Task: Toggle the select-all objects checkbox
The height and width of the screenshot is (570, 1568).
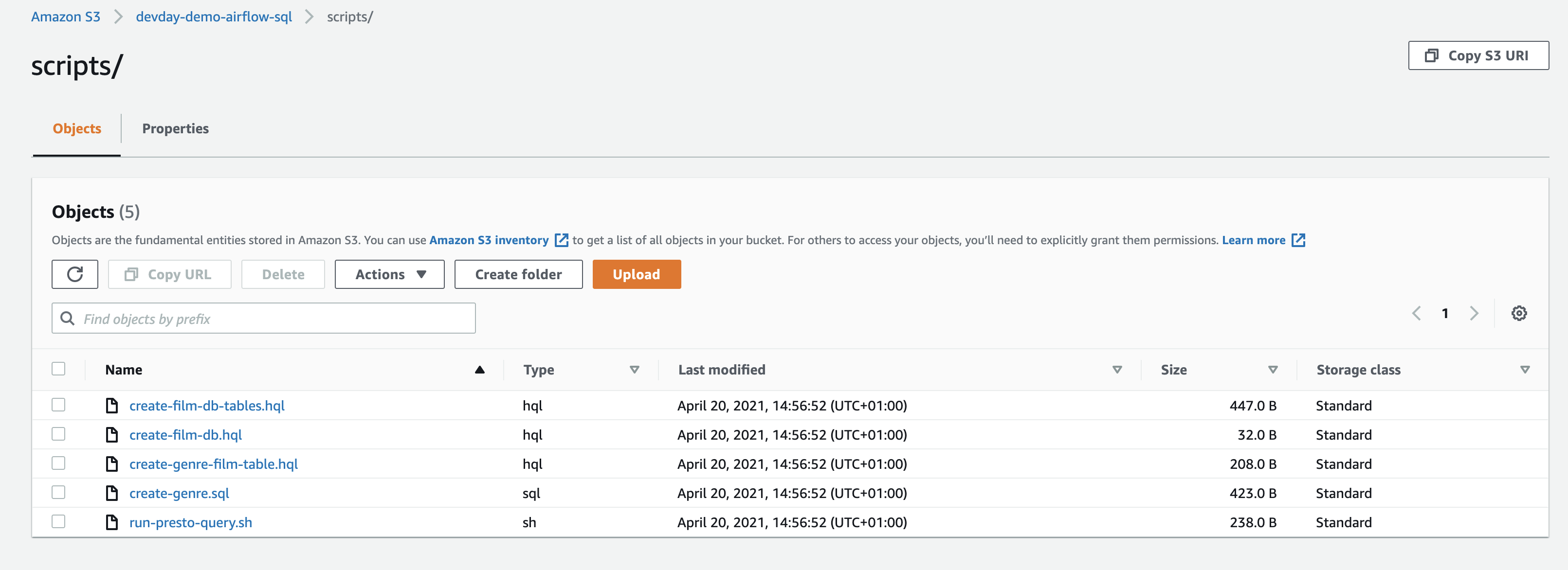Action: point(58,369)
